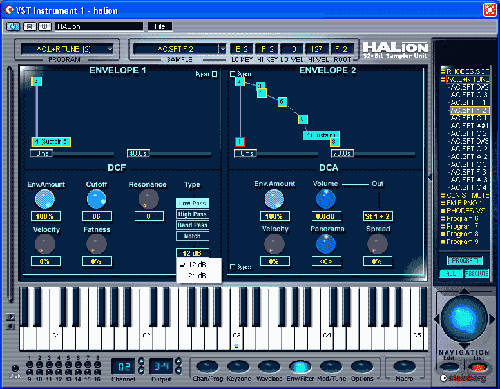Open the Program selector dropdown
The image size is (500, 389).
(67, 49)
